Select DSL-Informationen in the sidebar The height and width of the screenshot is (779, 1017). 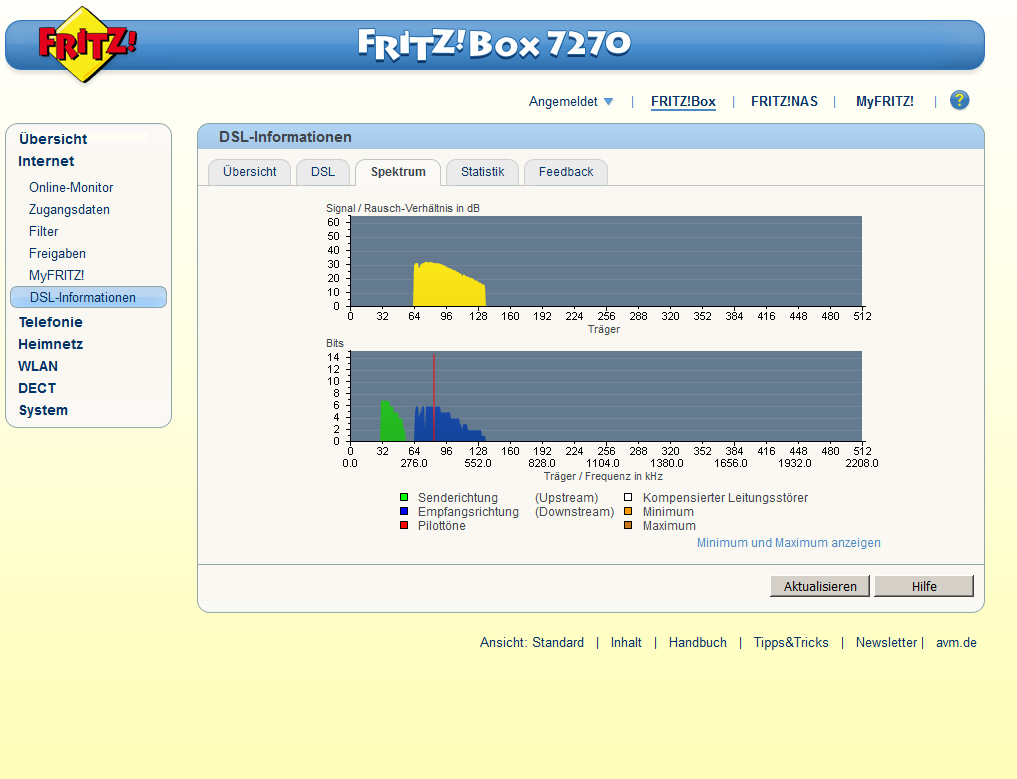pos(89,297)
